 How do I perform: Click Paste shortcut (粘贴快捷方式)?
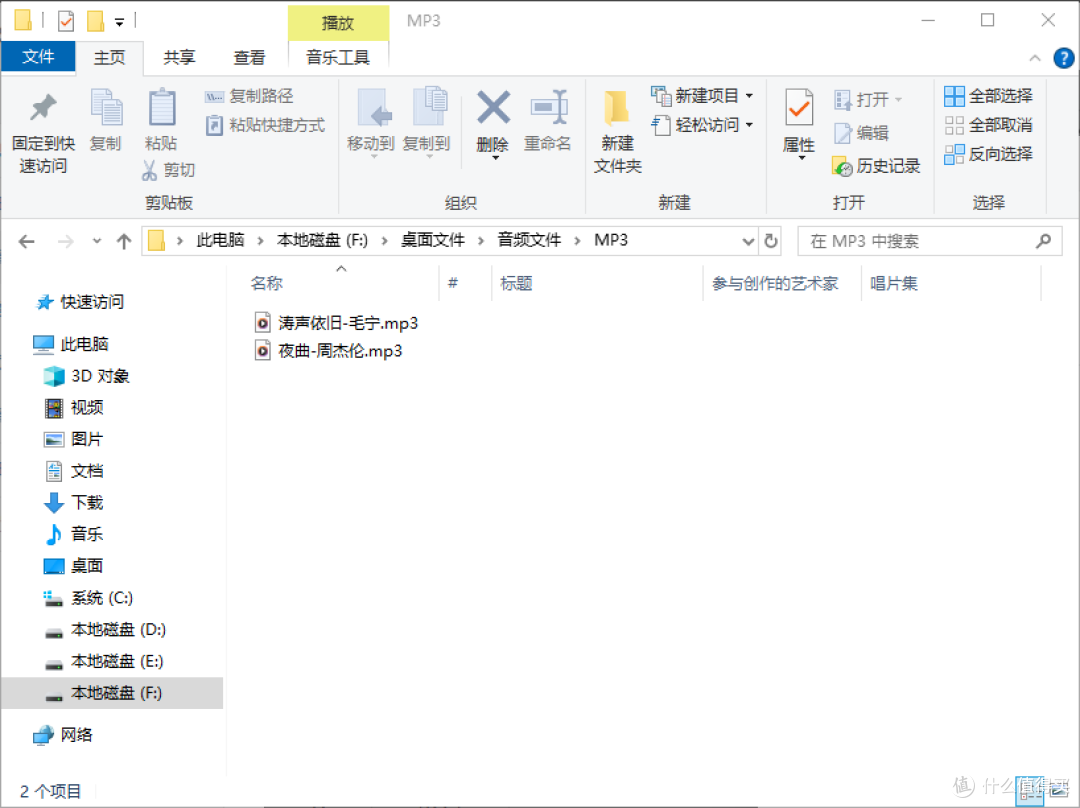[265, 125]
